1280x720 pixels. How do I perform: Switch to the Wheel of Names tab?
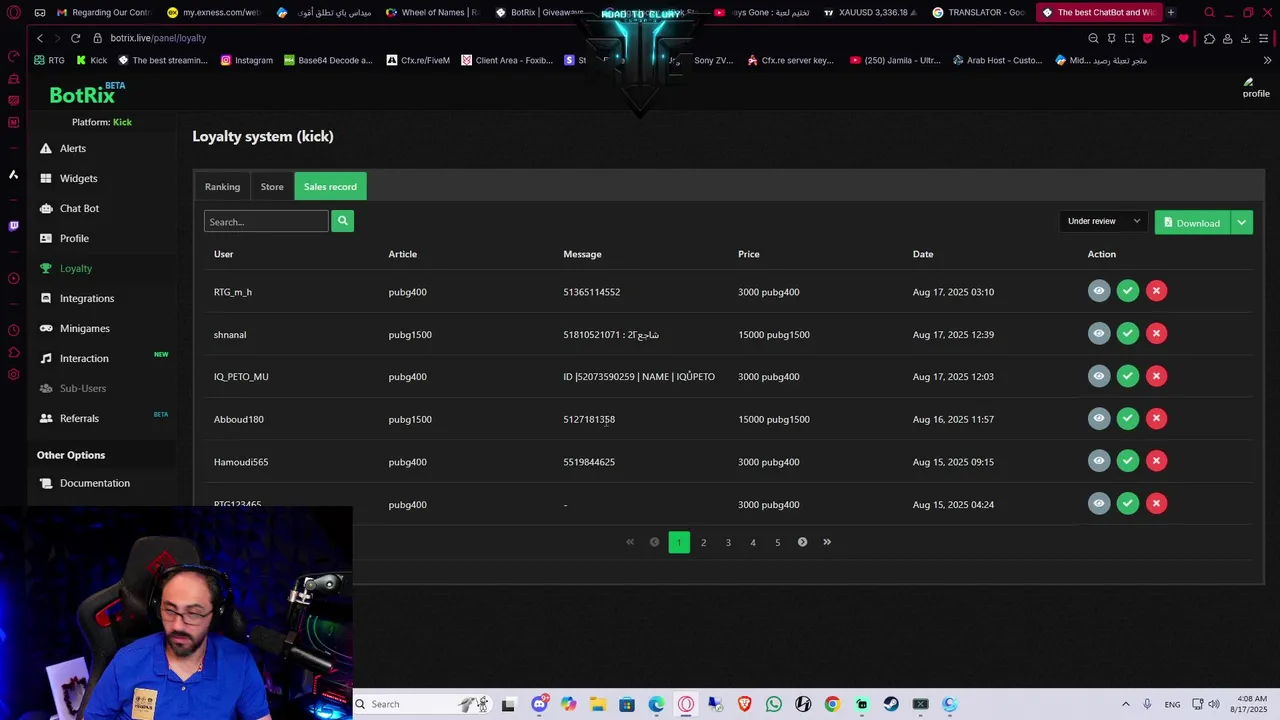pos(432,12)
